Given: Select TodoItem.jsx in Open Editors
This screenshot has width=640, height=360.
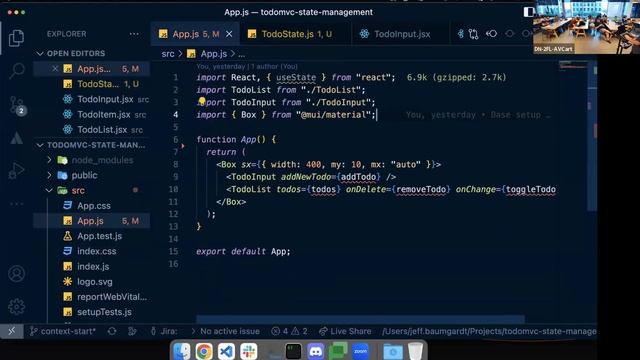Looking at the screenshot, I should point(91,114).
